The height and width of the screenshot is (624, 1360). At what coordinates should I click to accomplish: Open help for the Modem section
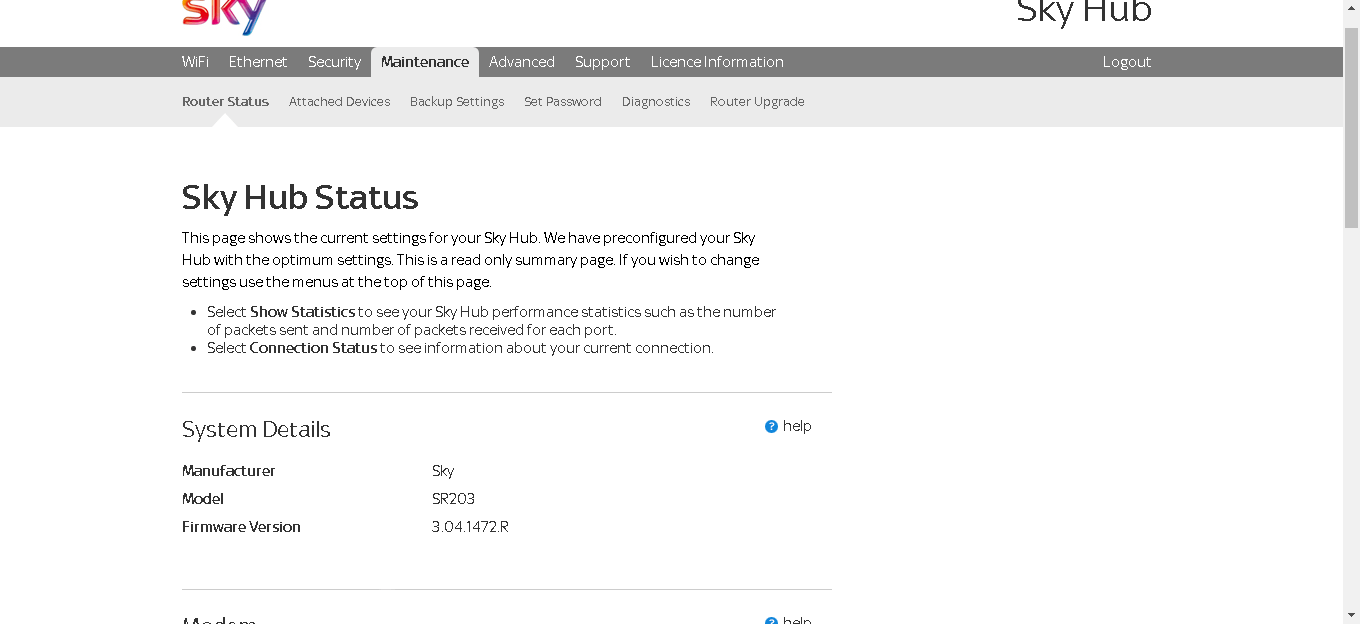point(788,620)
